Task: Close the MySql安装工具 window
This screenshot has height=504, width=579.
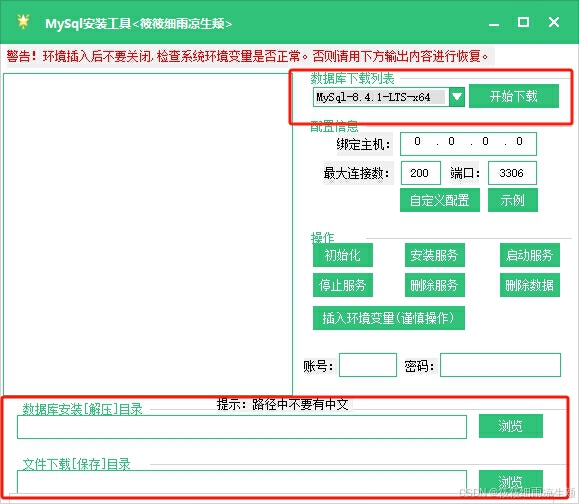Action: click(x=554, y=22)
